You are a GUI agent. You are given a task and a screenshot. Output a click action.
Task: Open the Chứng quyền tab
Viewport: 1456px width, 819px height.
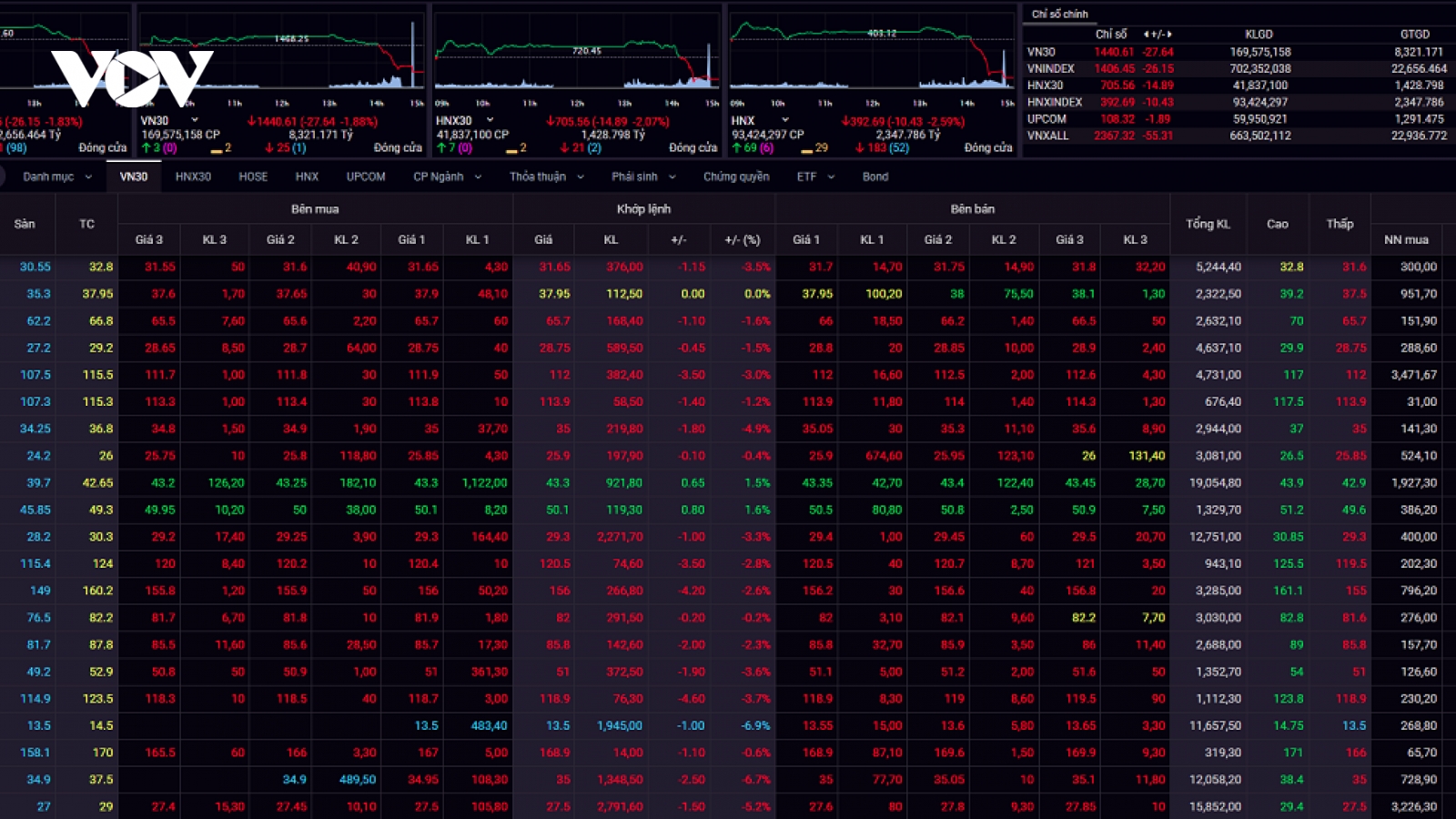[x=736, y=177]
